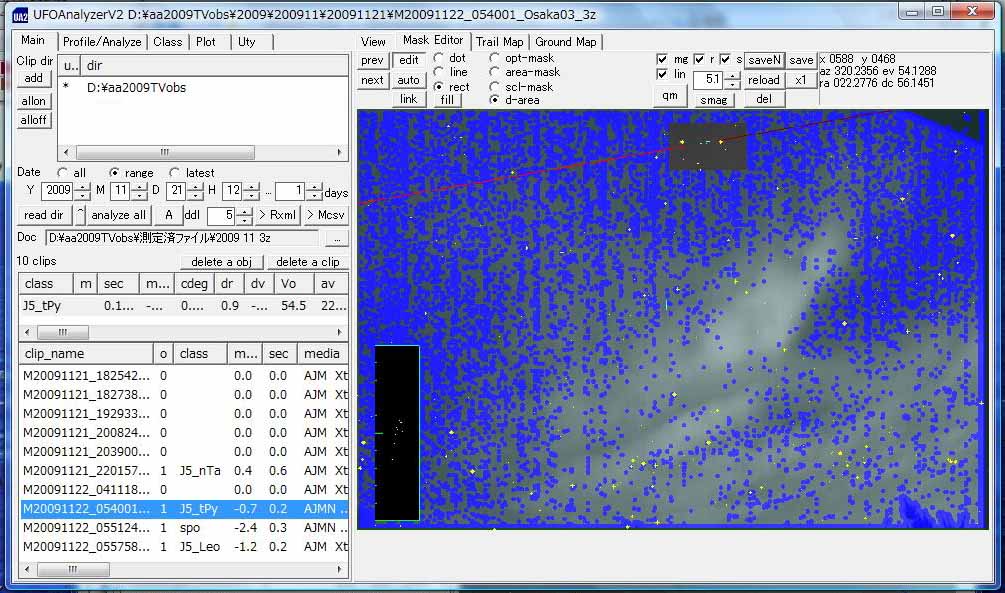Increase the 5.1 magnitude spinner value

(733, 76)
